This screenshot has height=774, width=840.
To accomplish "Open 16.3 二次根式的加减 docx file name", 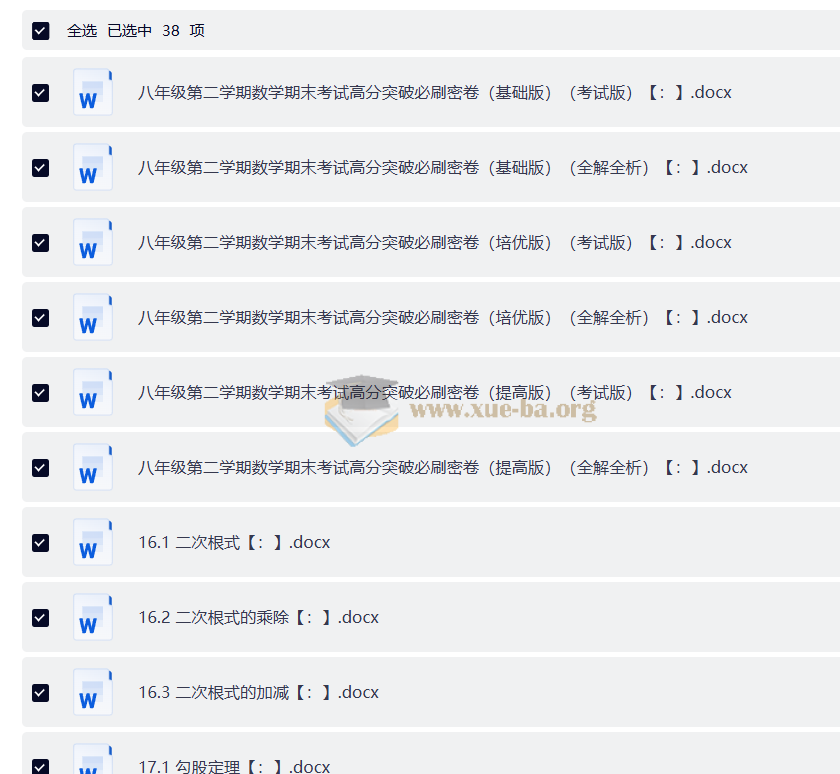I will [x=258, y=693].
